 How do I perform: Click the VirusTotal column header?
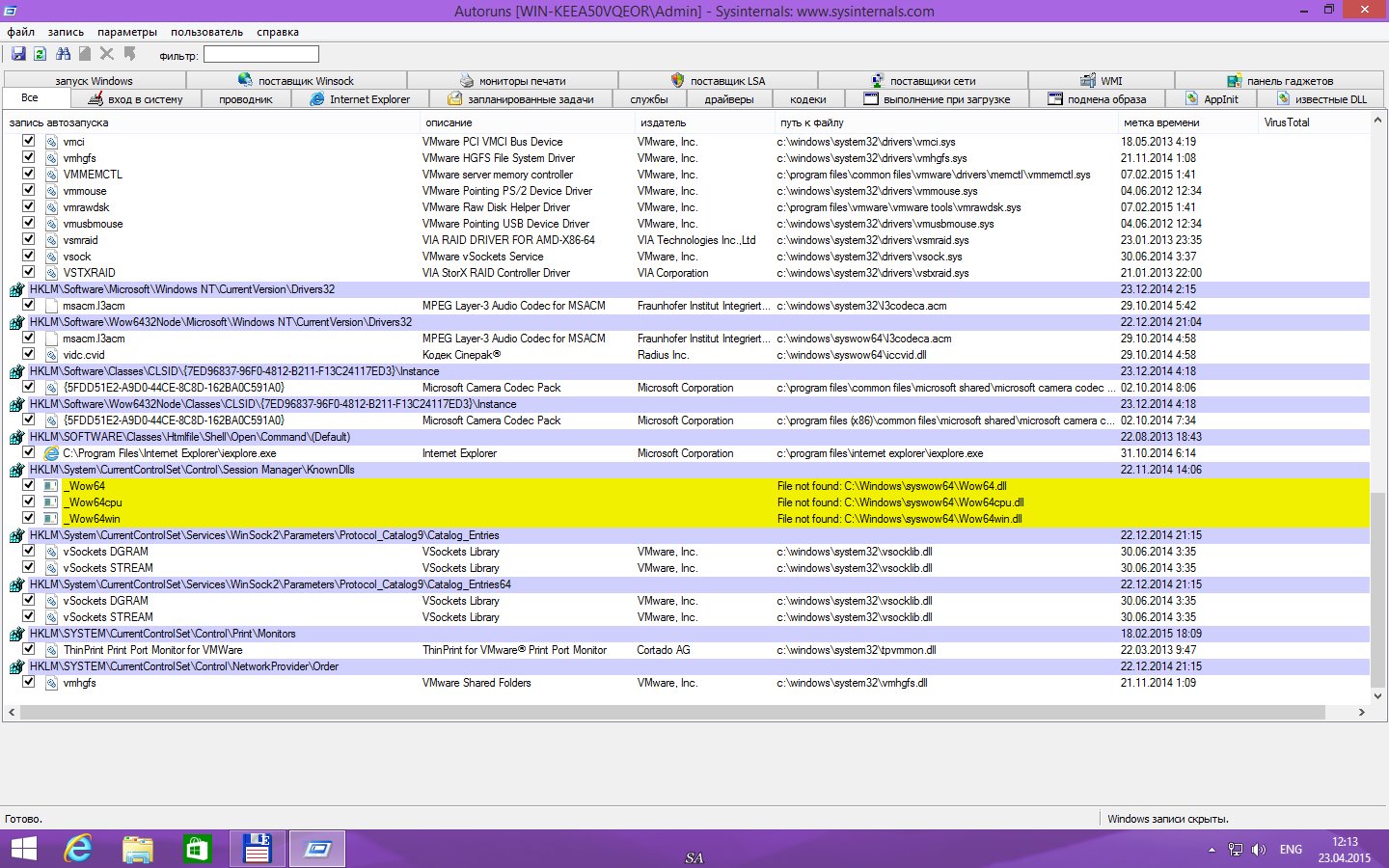pyautogui.click(x=1315, y=122)
